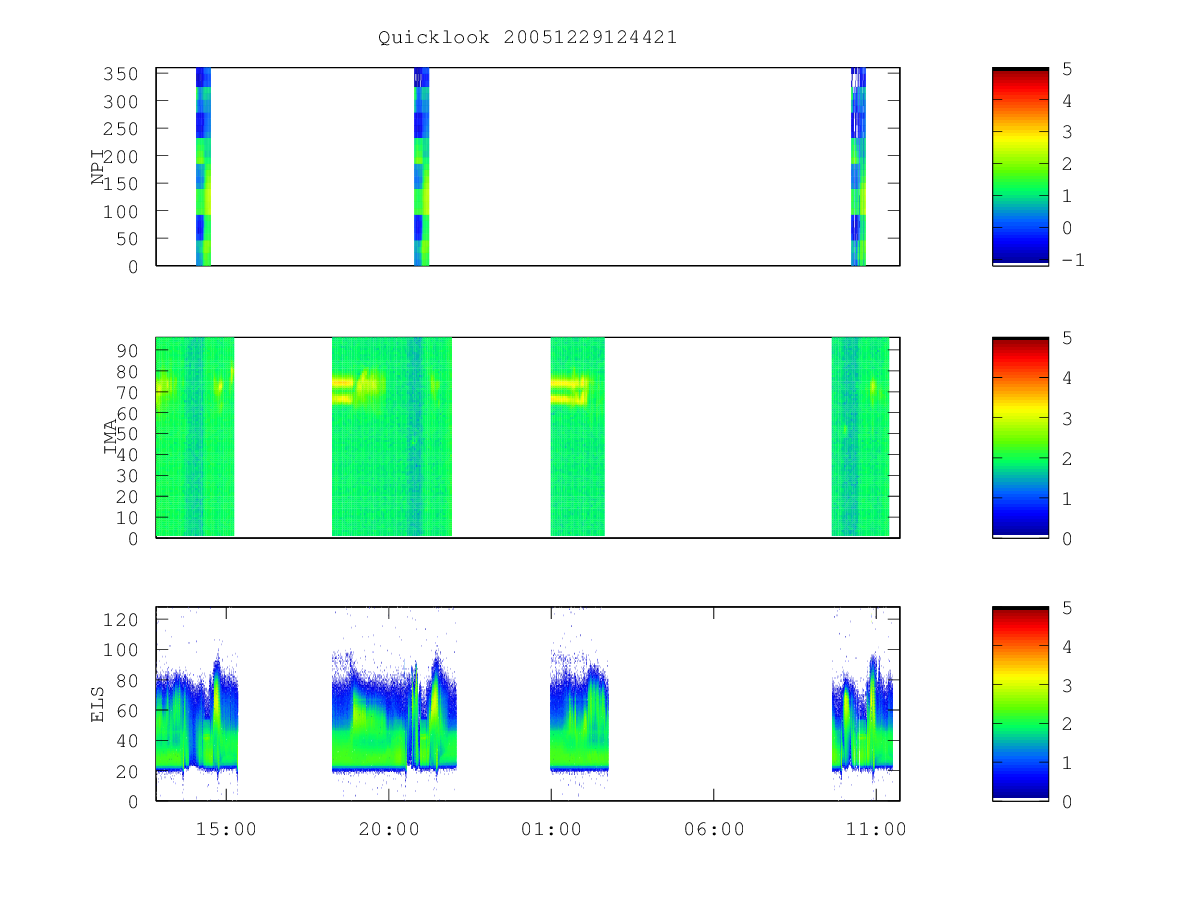Viewport: 1200px width, 900px height.
Task: Click the 11:00 time axis label
Action: 876,829
